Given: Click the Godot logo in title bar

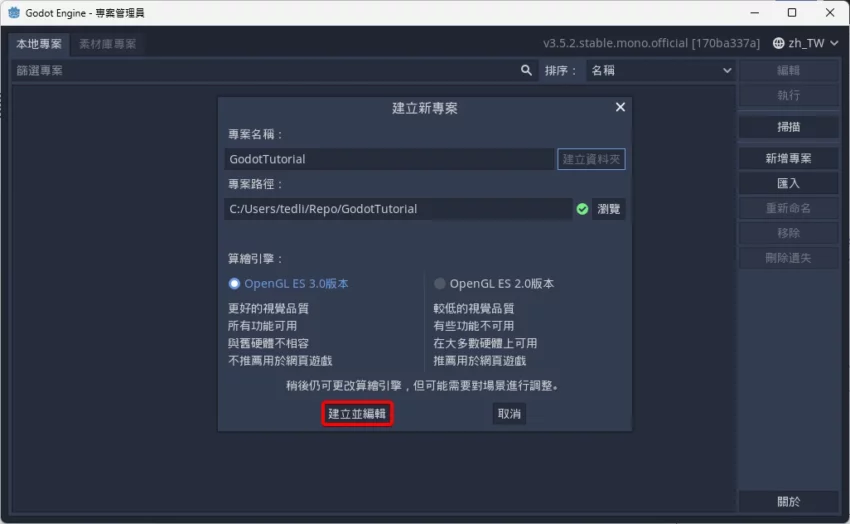Looking at the screenshot, I should [x=14, y=12].
